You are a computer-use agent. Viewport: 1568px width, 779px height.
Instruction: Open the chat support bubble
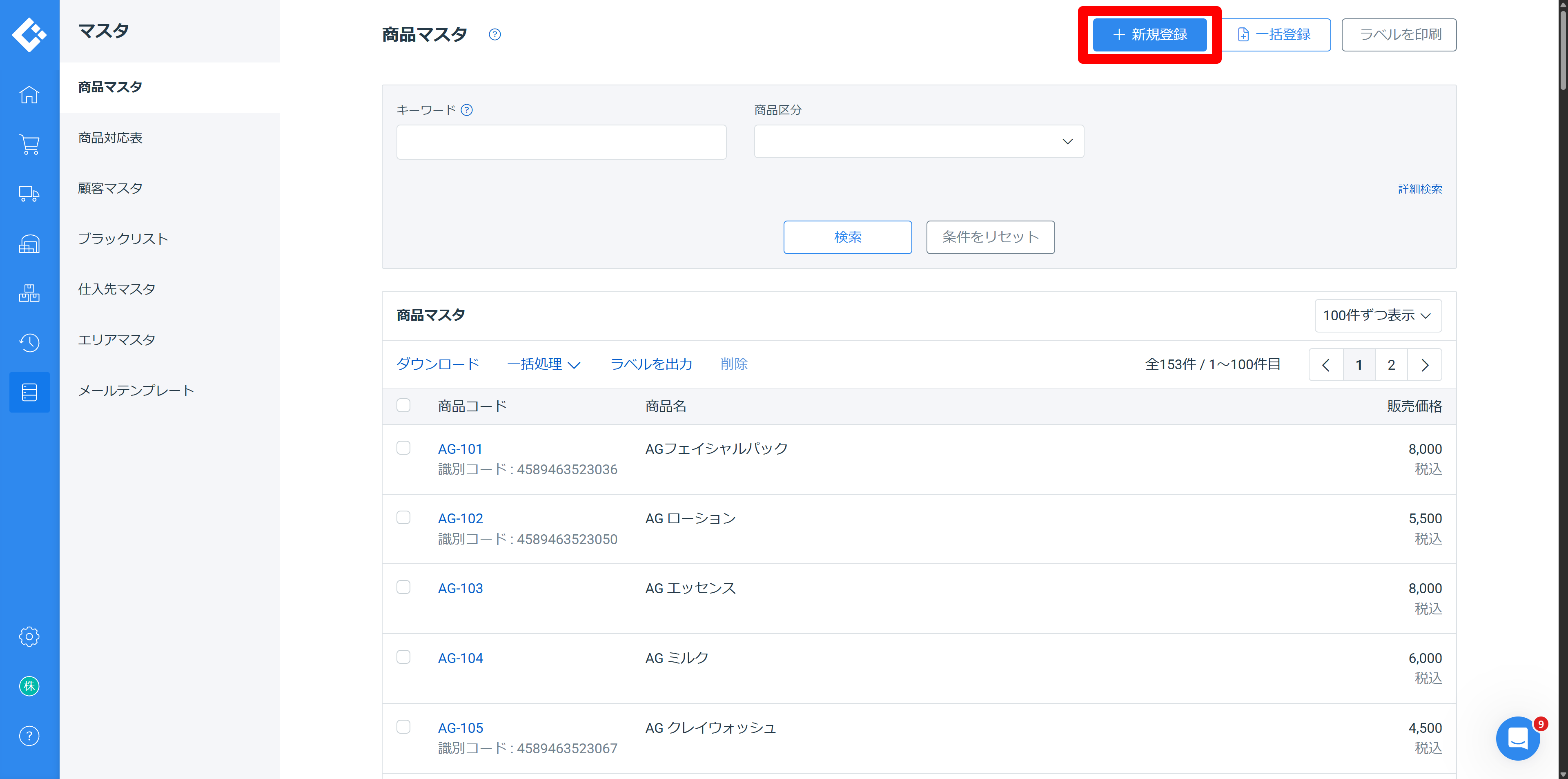1518,738
